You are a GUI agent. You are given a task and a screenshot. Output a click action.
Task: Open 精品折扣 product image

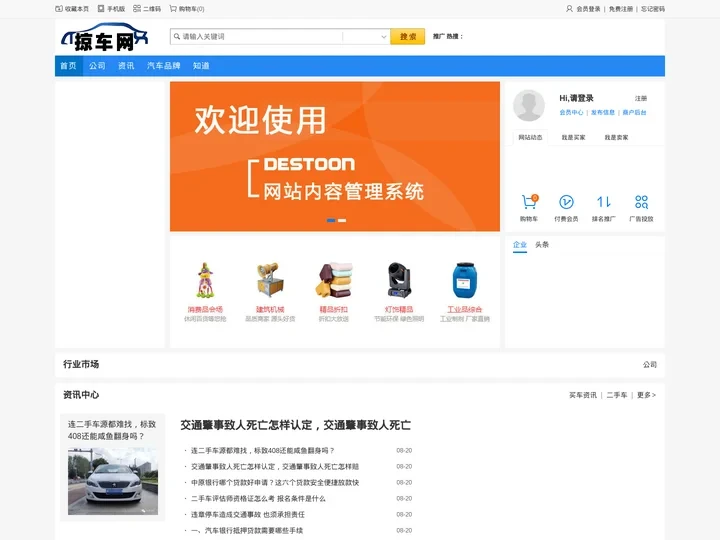click(x=334, y=280)
